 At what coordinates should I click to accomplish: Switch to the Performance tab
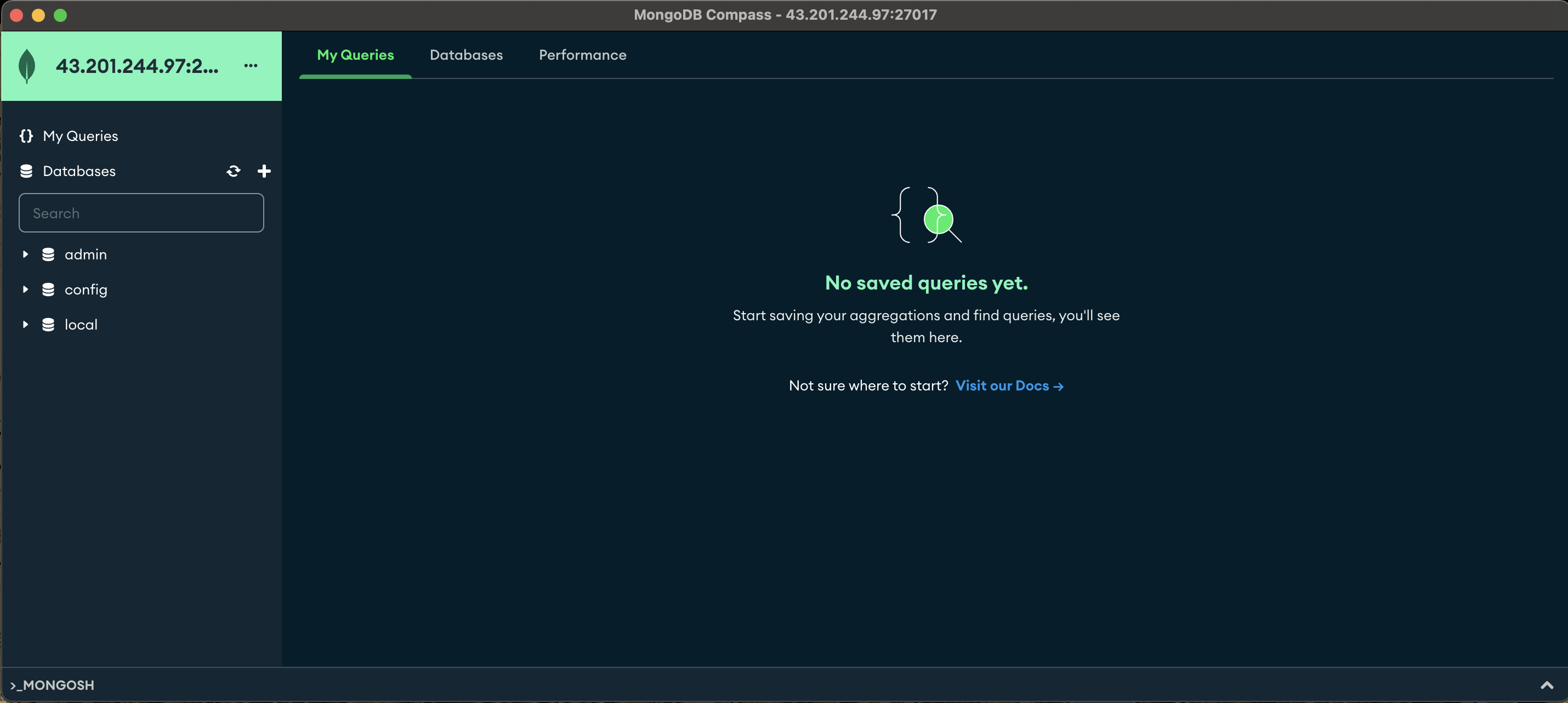click(582, 55)
